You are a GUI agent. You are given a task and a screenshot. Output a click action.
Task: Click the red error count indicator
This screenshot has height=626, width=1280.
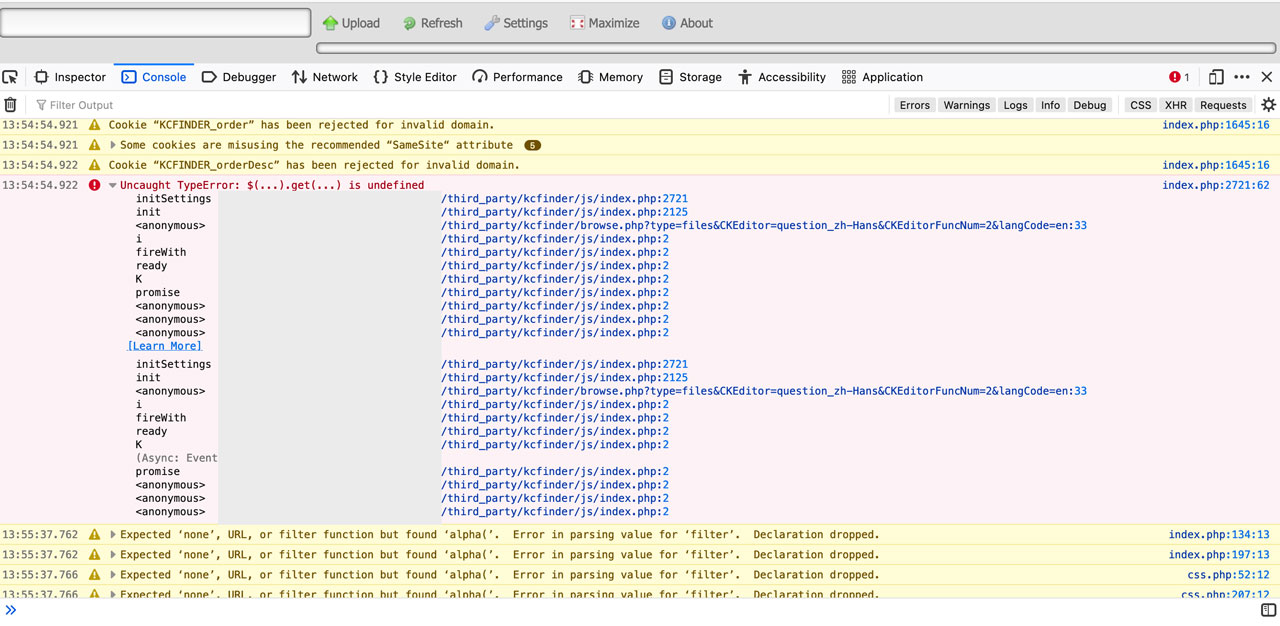1179,77
